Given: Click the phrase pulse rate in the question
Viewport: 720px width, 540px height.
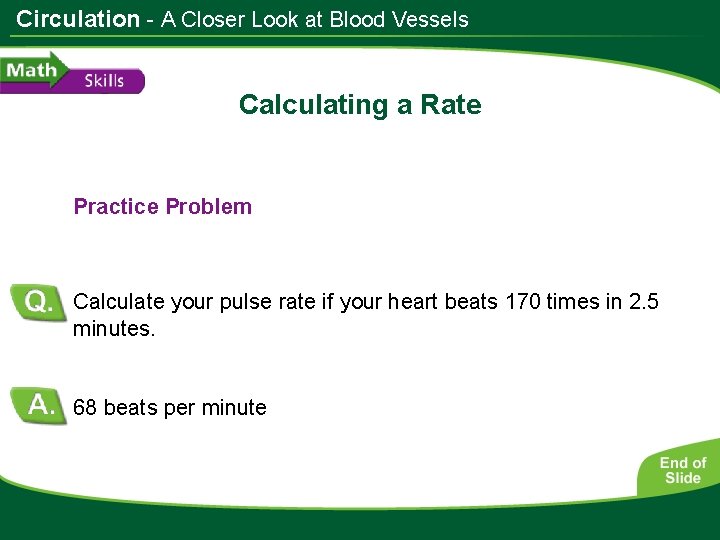Looking at the screenshot, I should 270,302.
